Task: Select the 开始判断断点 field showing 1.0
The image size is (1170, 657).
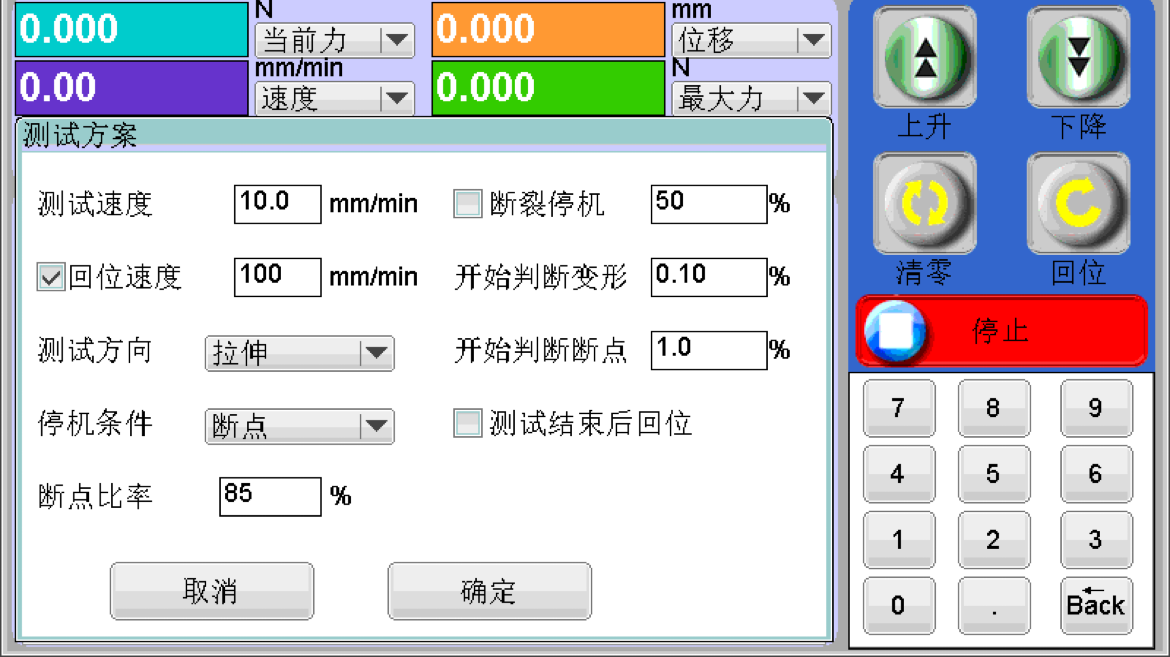Action: click(x=709, y=350)
